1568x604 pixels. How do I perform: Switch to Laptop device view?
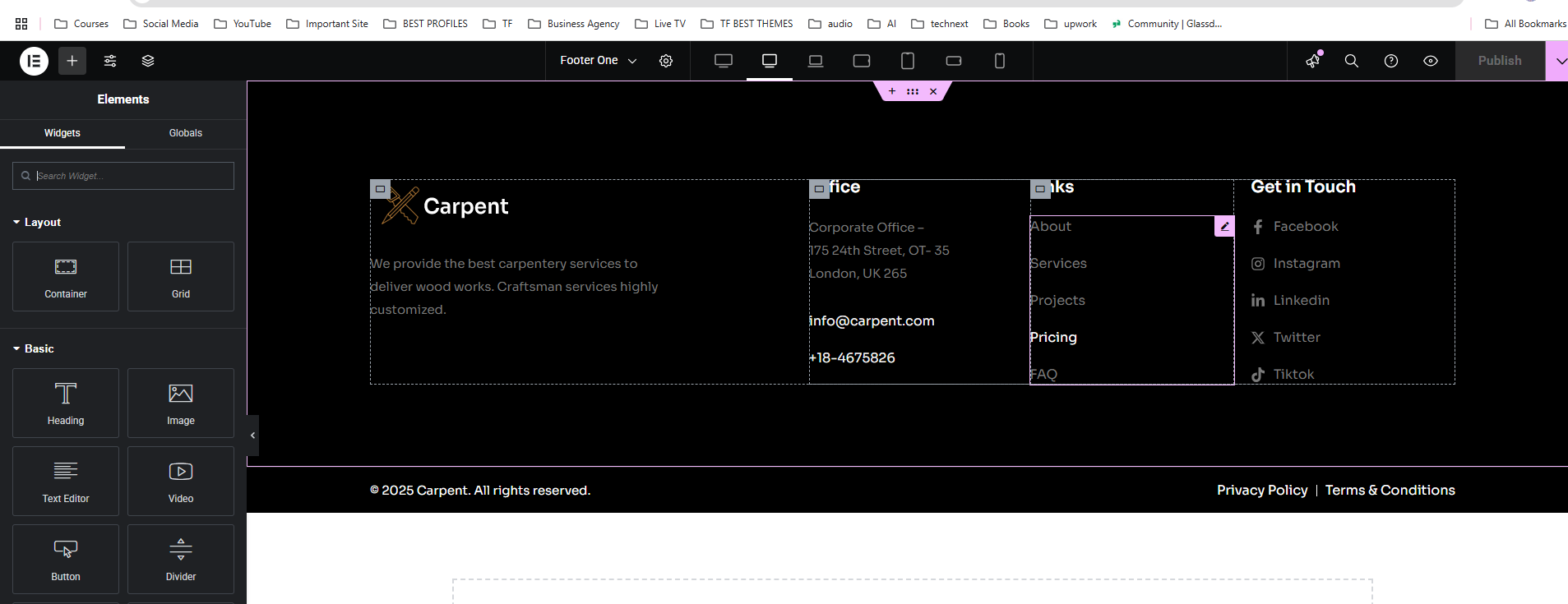click(816, 61)
